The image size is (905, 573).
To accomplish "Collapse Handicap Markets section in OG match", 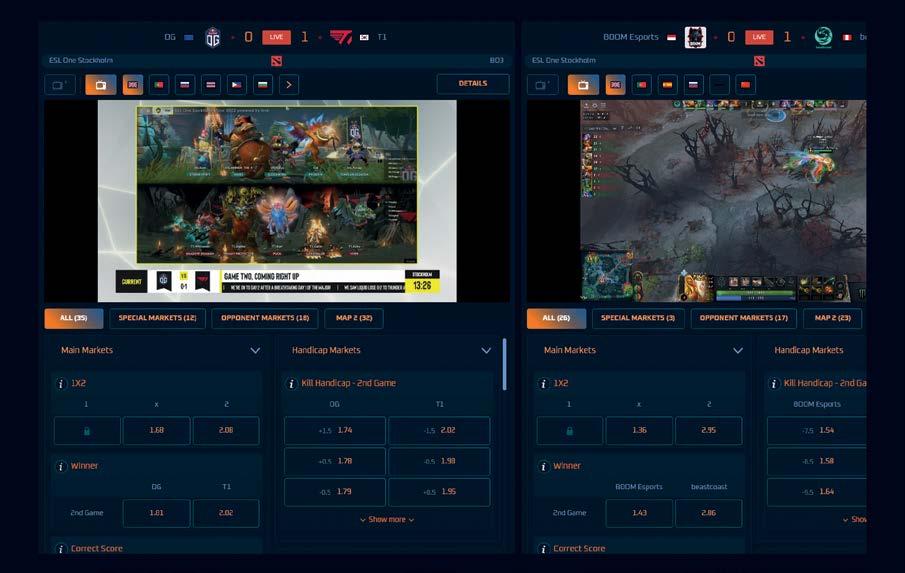I will point(486,351).
